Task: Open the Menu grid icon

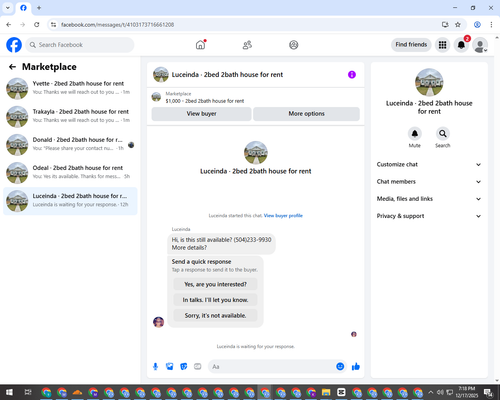Action: click(442, 45)
